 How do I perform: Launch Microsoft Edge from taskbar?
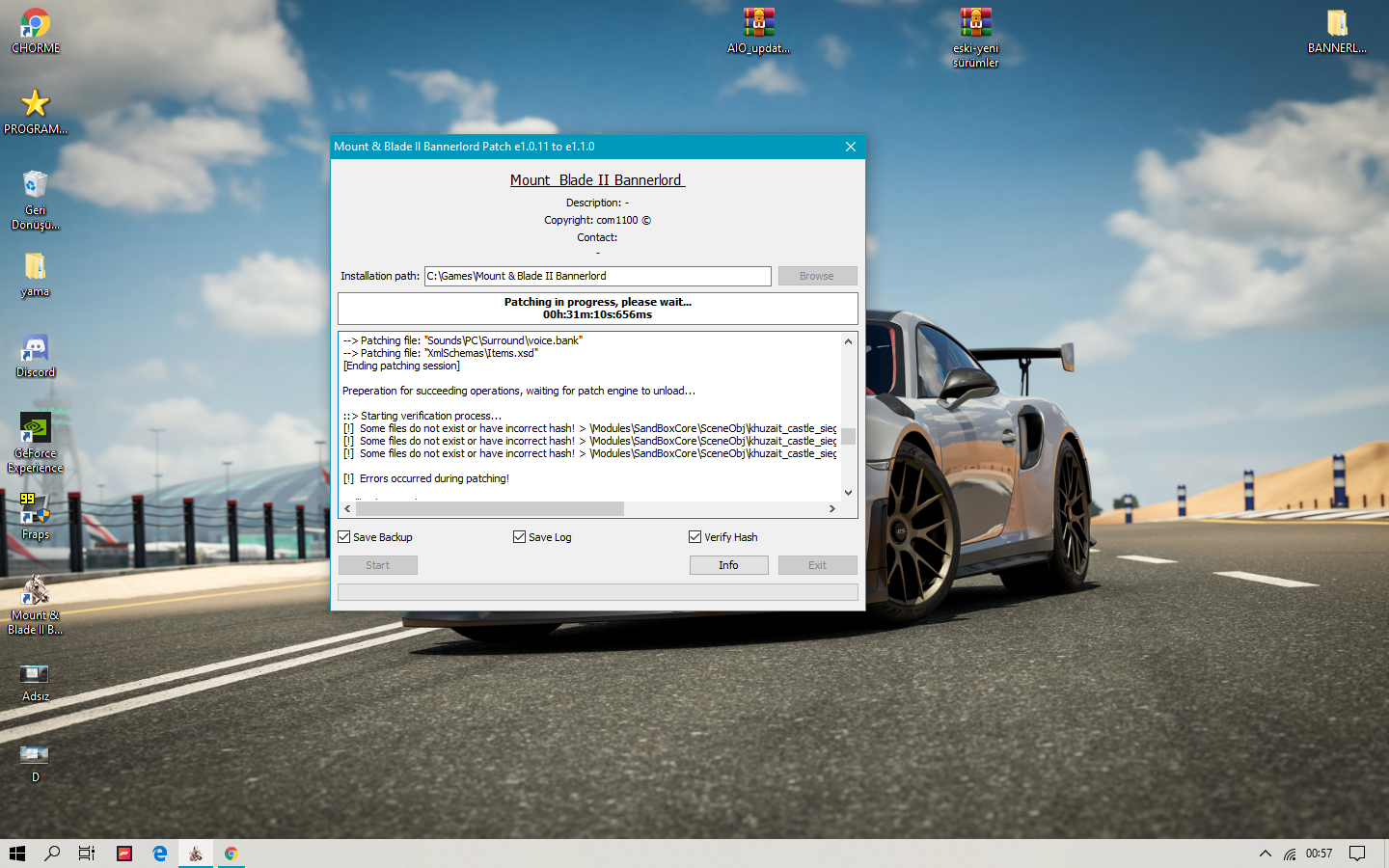[x=160, y=854]
